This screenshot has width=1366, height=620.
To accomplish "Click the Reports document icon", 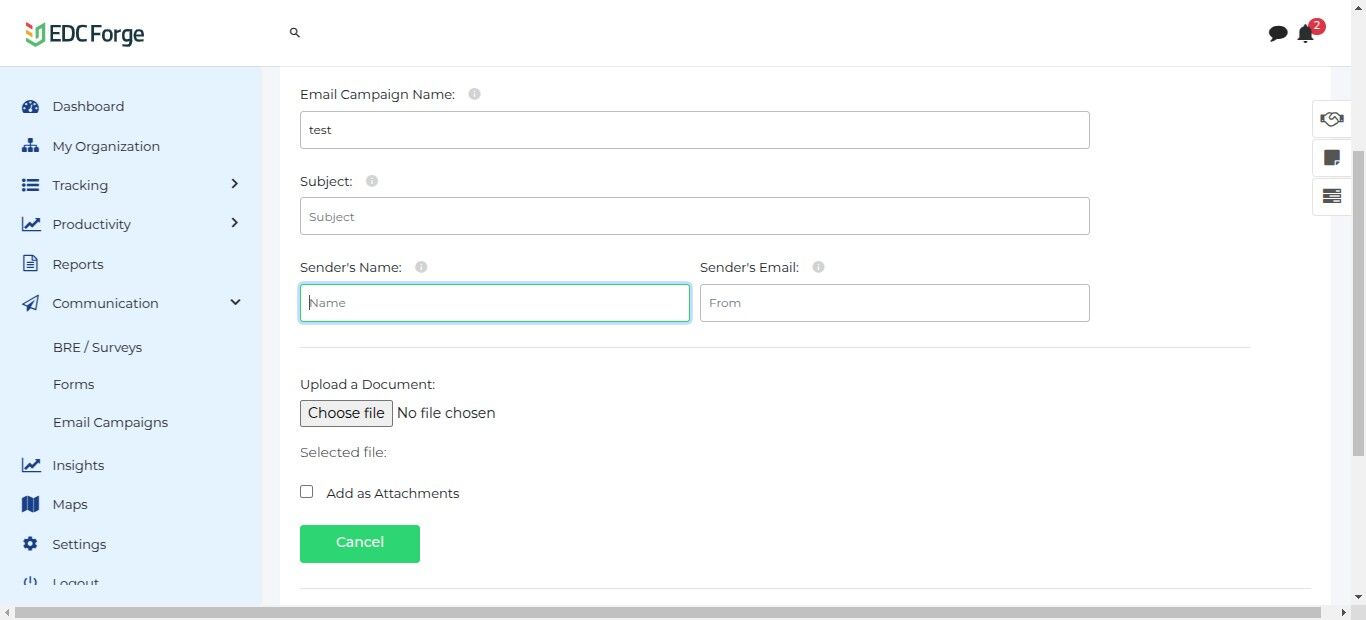I will pyautogui.click(x=30, y=264).
